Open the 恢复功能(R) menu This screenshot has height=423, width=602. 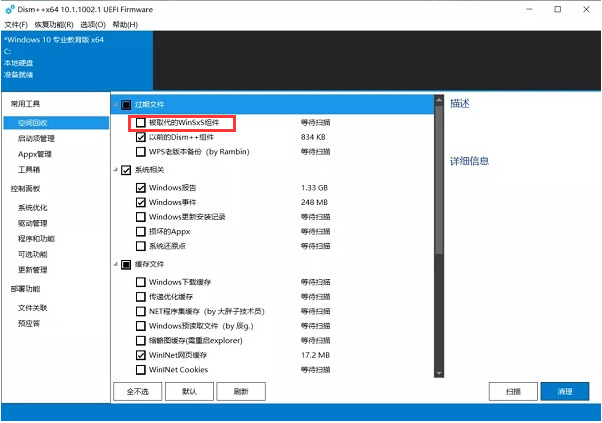(54, 25)
